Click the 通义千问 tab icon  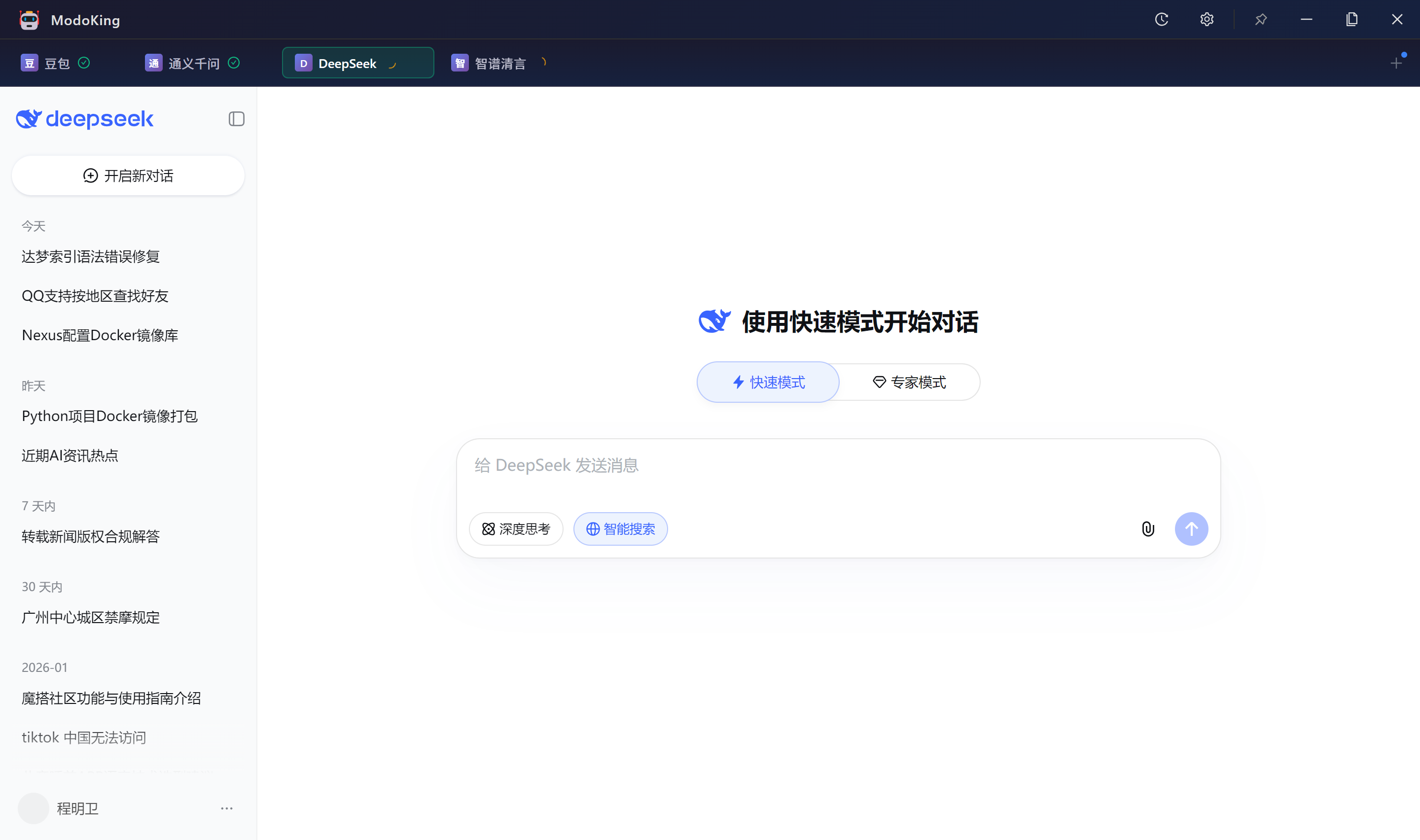pyautogui.click(x=154, y=63)
